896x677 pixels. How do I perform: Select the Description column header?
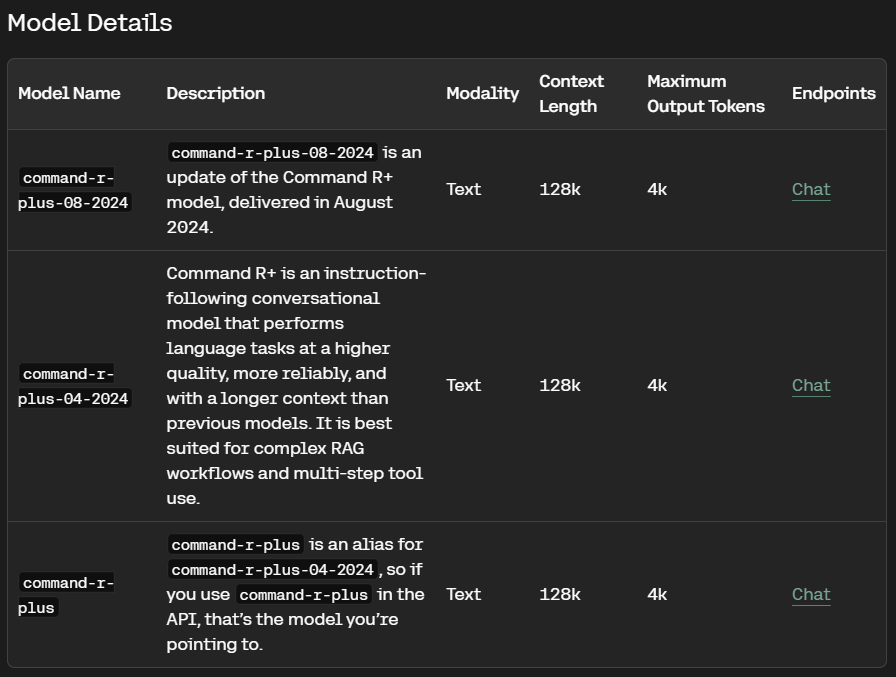click(215, 93)
